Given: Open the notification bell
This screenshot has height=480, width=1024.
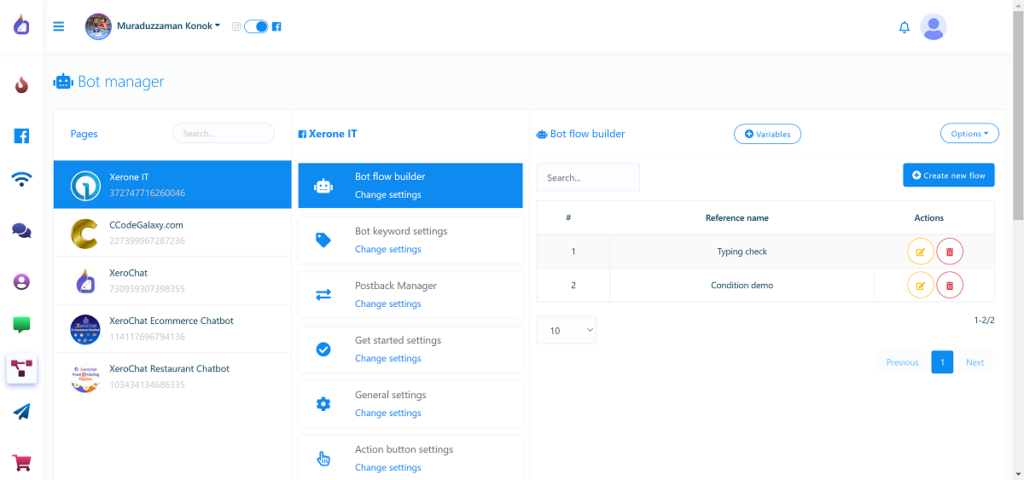Looking at the screenshot, I should click(x=905, y=27).
